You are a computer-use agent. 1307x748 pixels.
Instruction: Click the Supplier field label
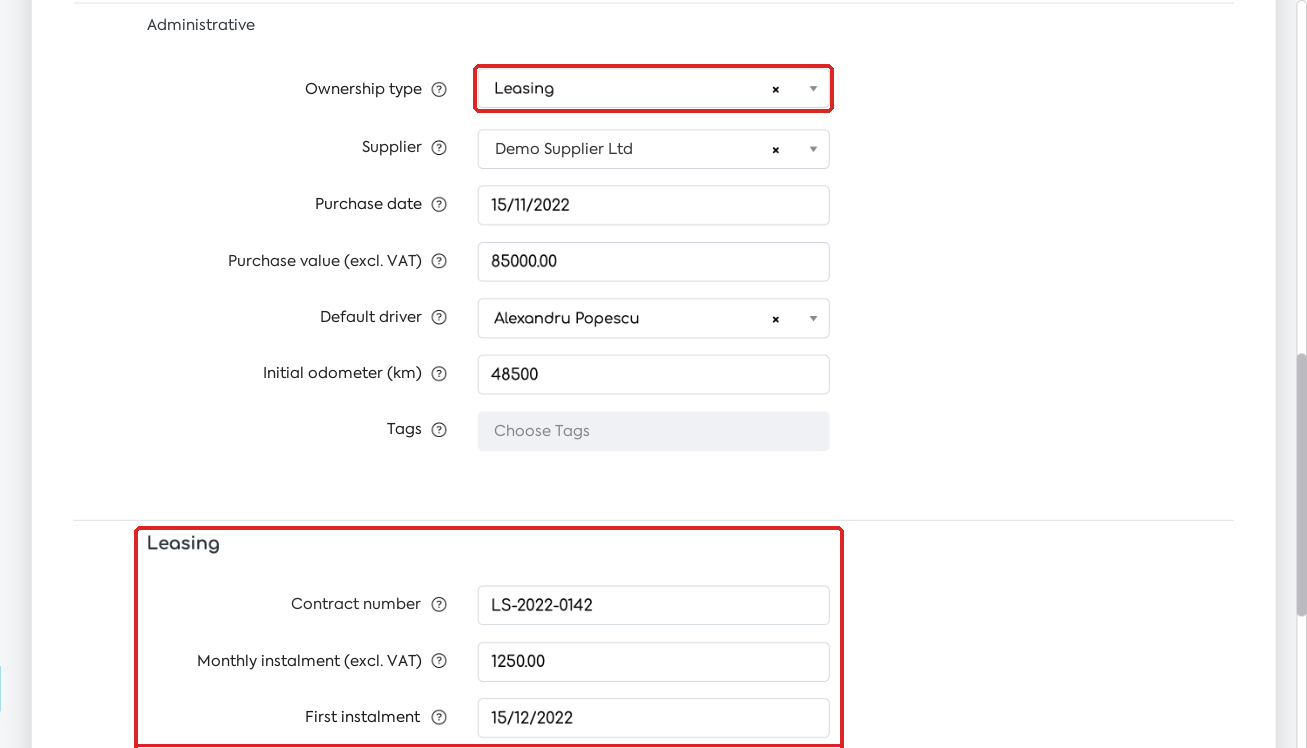click(392, 147)
